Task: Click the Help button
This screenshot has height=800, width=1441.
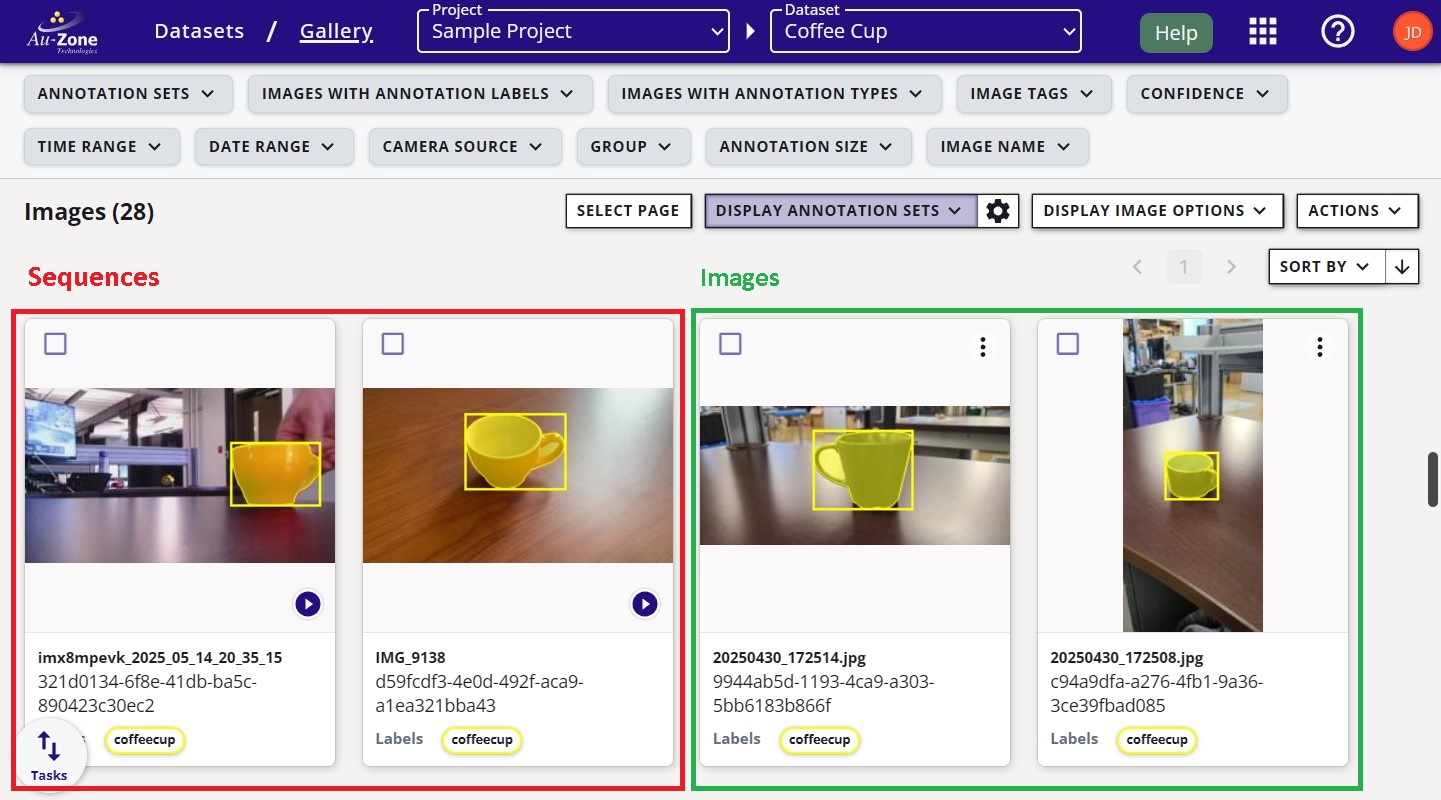Action: 1175,32
